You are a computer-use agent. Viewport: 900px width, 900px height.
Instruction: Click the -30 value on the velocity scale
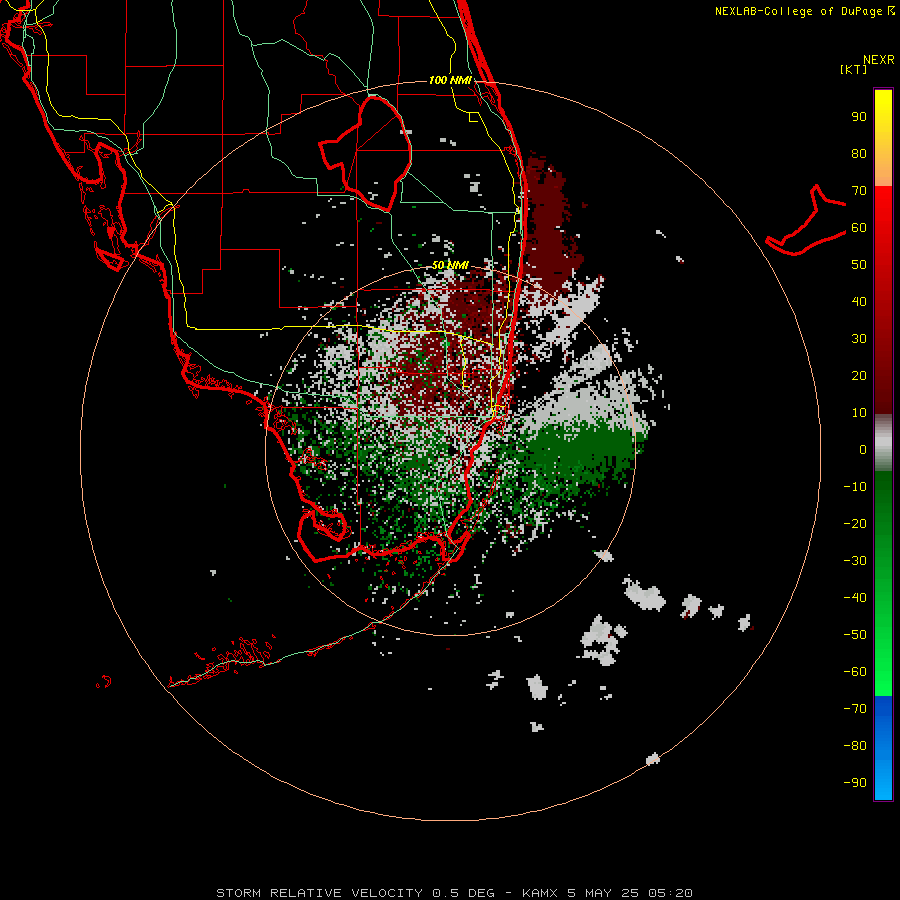855,561
